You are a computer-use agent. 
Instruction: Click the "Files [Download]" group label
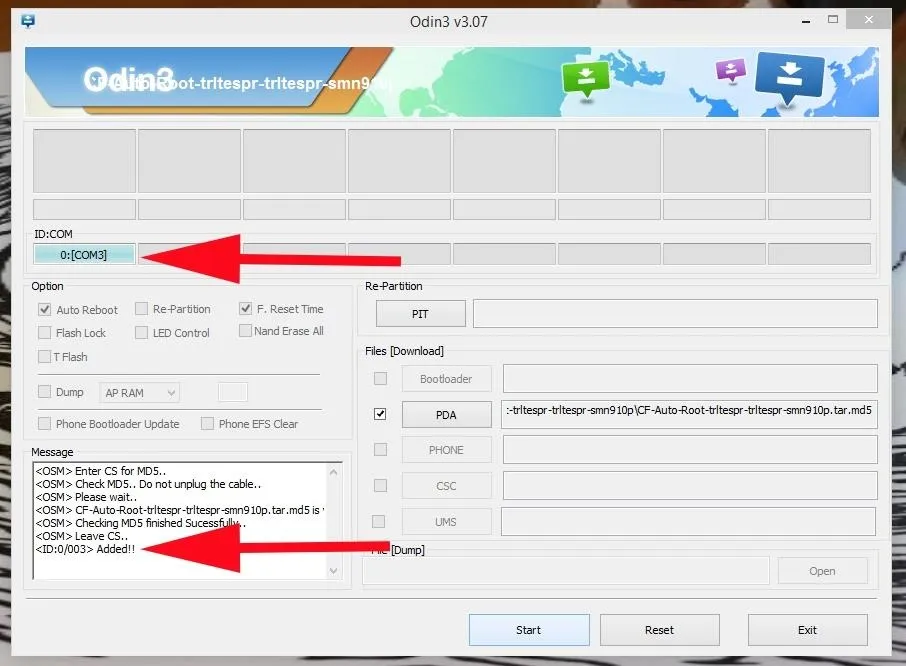[x=404, y=351]
